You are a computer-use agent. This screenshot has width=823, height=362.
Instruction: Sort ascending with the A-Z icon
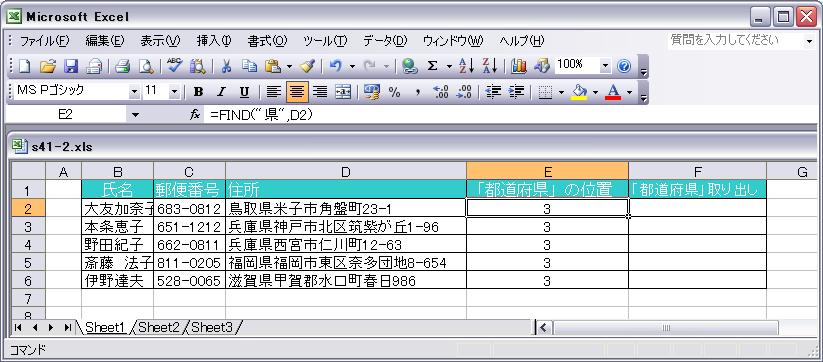click(466, 66)
